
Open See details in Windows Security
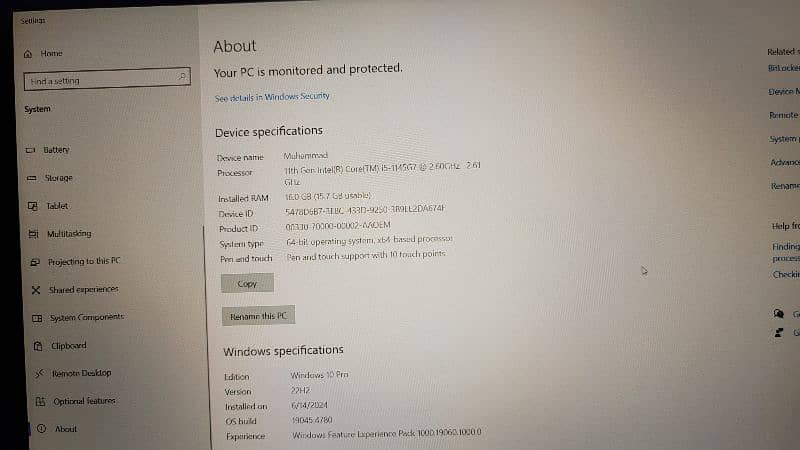point(271,97)
